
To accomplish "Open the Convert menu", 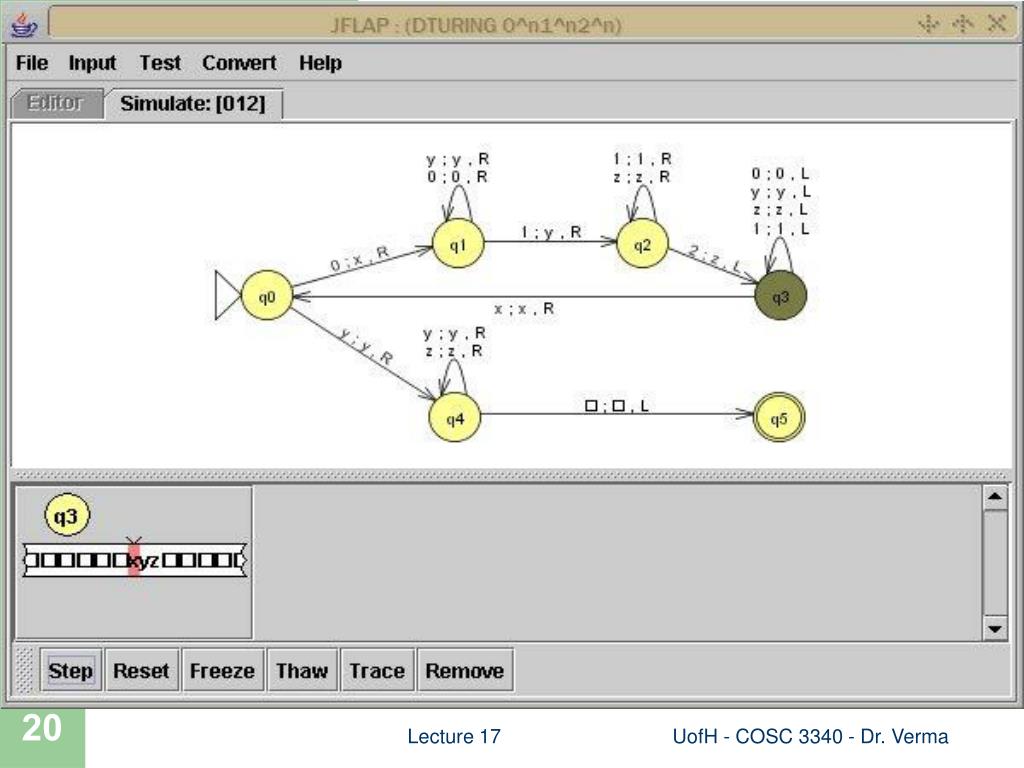I will pyautogui.click(x=239, y=63).
